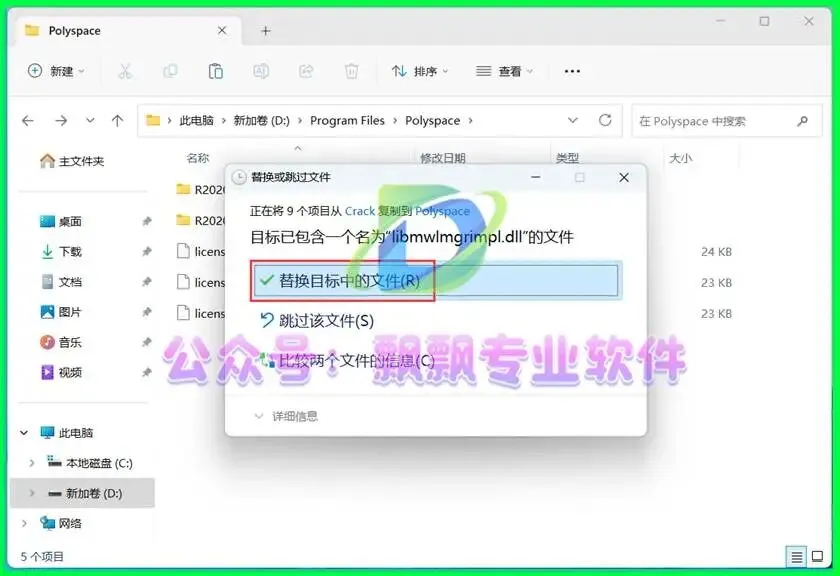The image size is (840, 576).
Task: Maximize the Polyspace Explorer window
Action: click(764, 21)
